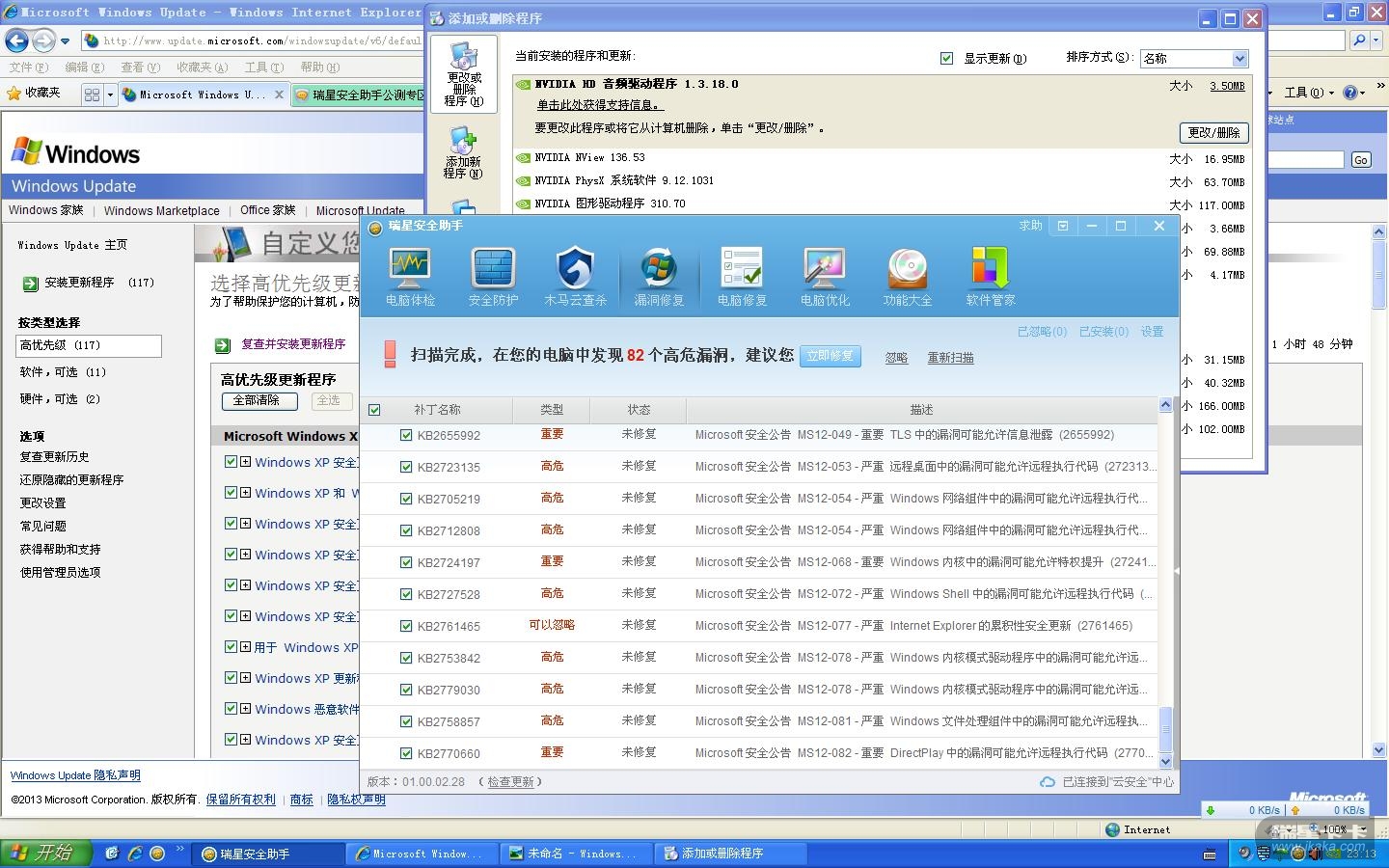Click the Internet Explorer forward arrow
Screen dimensions: 1389x868
pos(43,41)
